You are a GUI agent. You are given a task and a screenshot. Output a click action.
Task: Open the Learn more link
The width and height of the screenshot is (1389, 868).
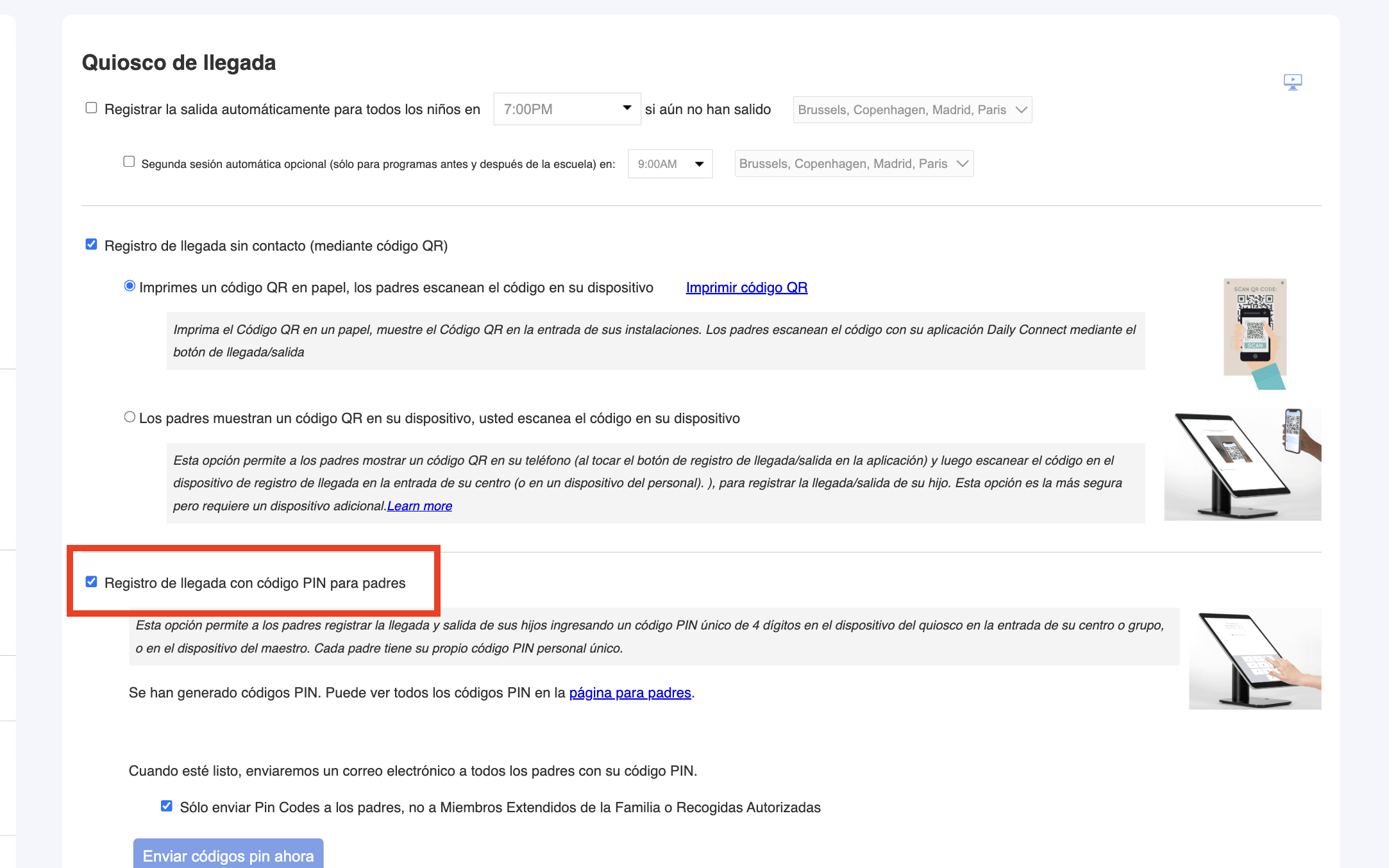419,506
